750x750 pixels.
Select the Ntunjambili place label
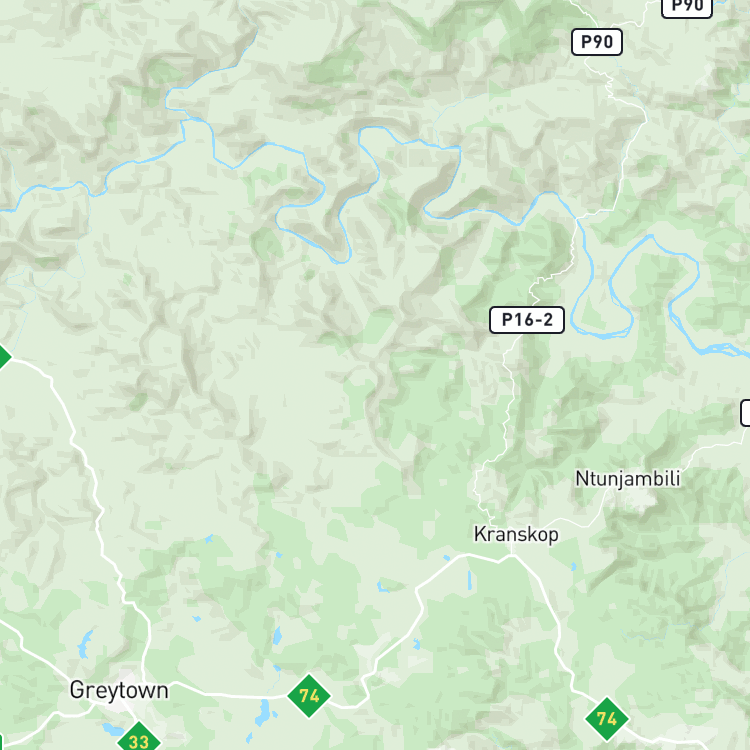click(628, 479)
